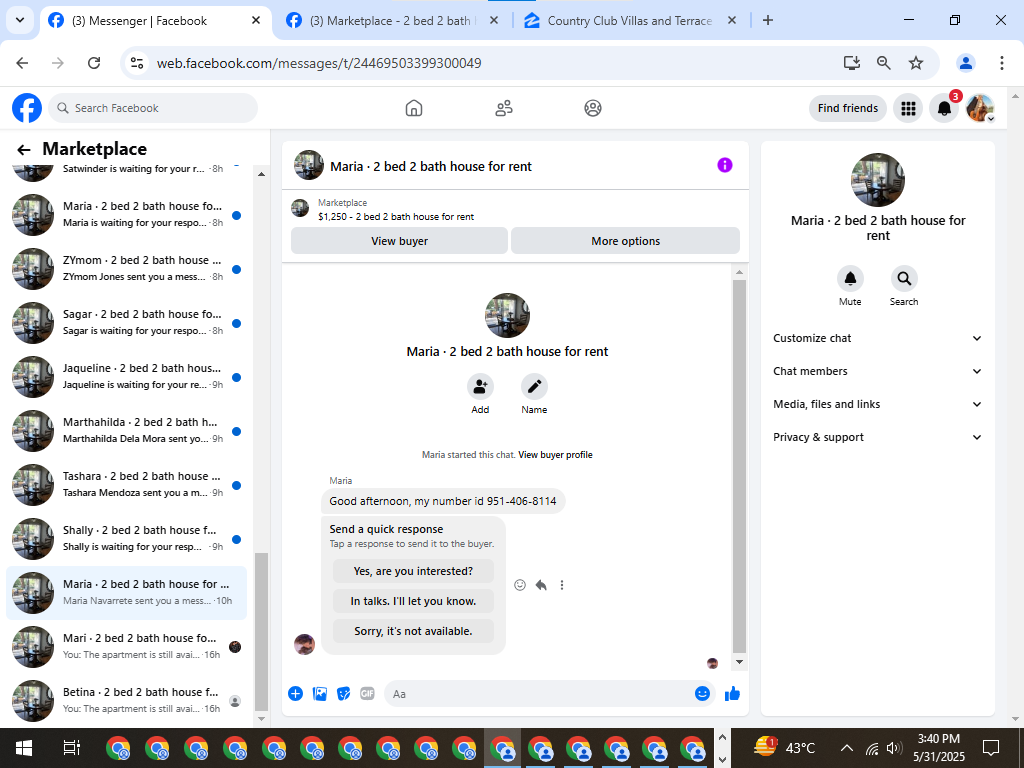
Task: Send quick reply 'Sorry, it's not available.'
Action: click(413, 632)
